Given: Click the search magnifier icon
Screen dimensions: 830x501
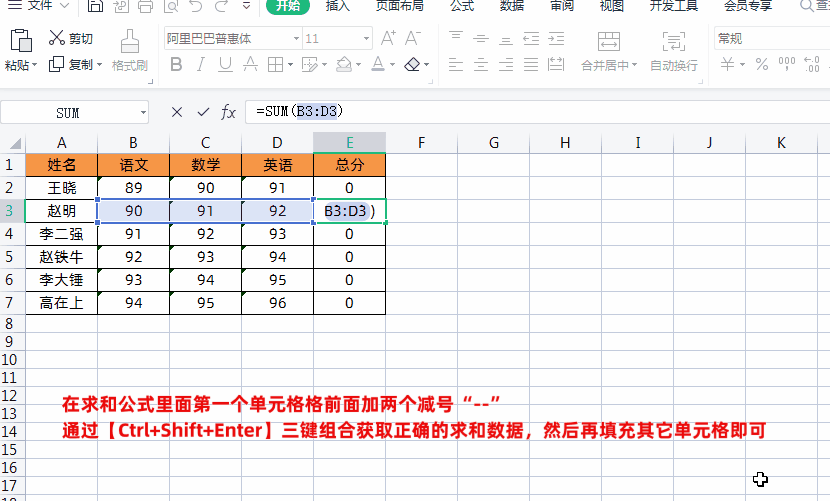Looking at the screenshot, I should point(806,5).
